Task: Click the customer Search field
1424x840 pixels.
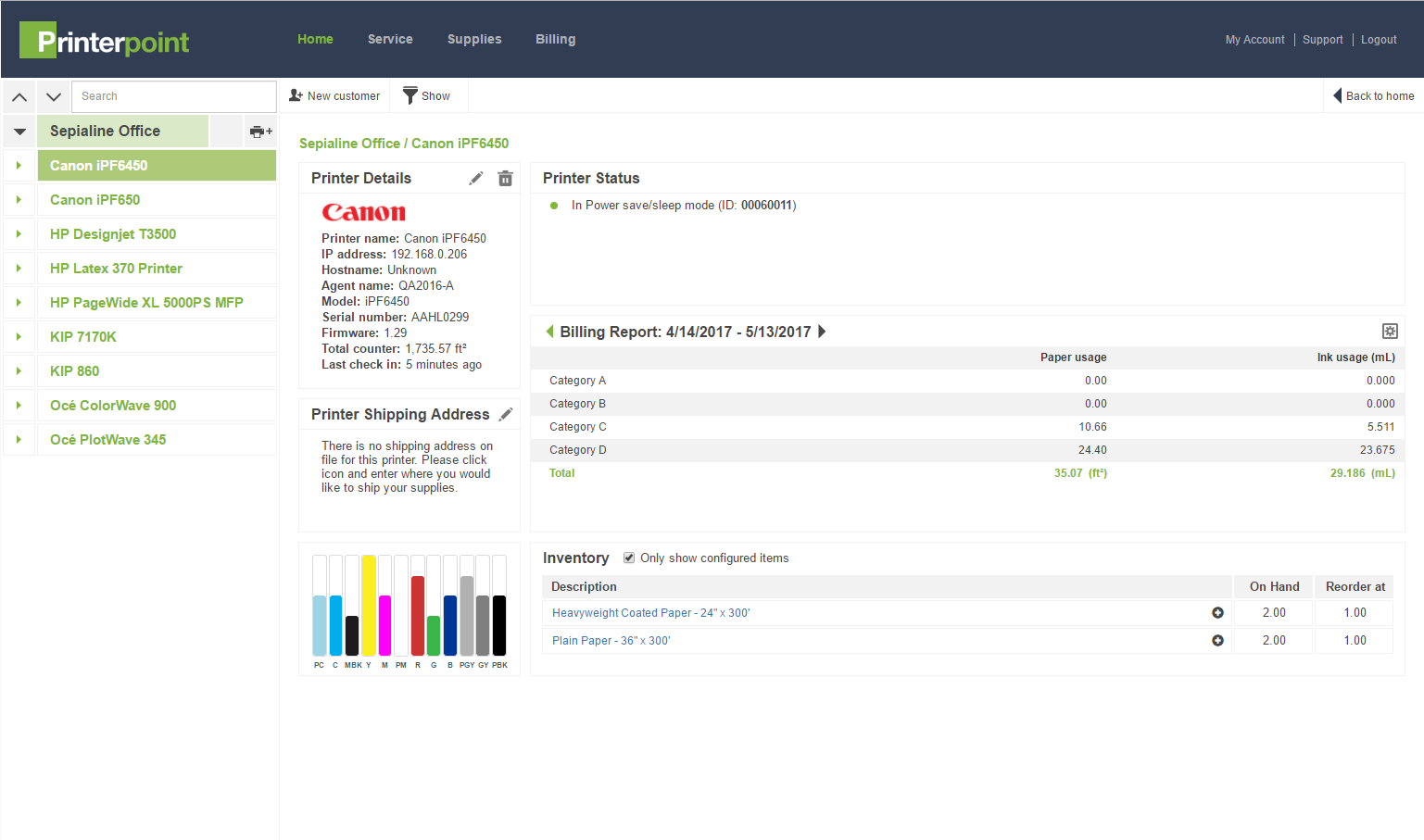Action: pyautogui.click(x=173, y=96)
